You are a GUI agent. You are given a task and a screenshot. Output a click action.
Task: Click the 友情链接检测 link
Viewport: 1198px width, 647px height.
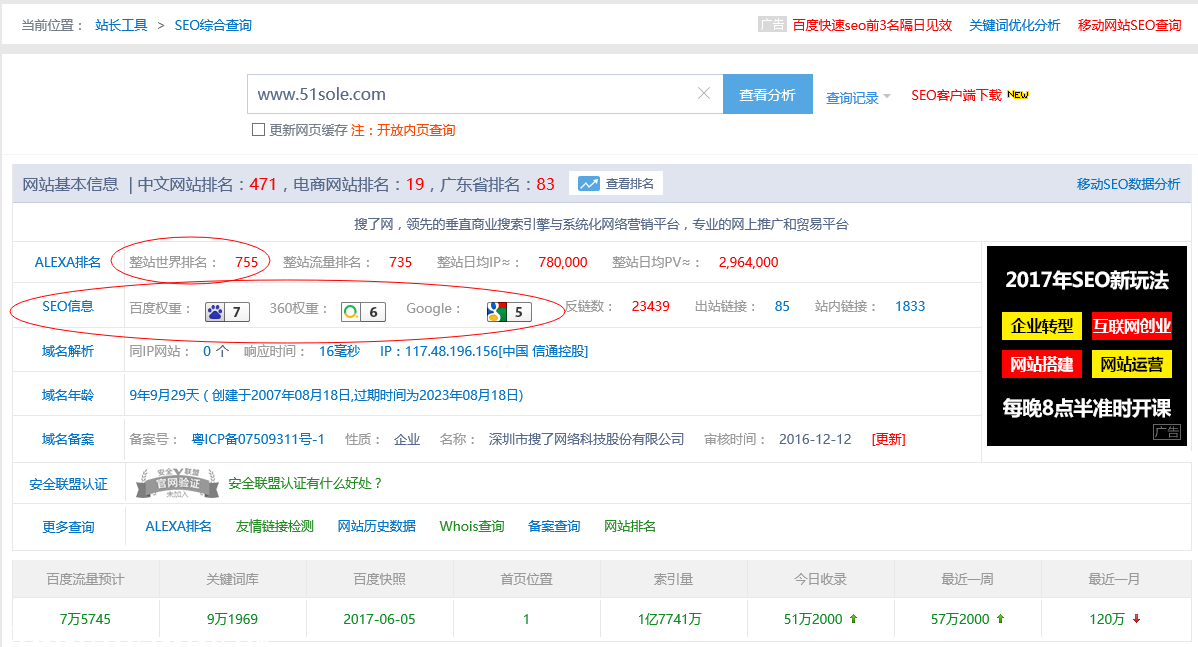[274, 526]
